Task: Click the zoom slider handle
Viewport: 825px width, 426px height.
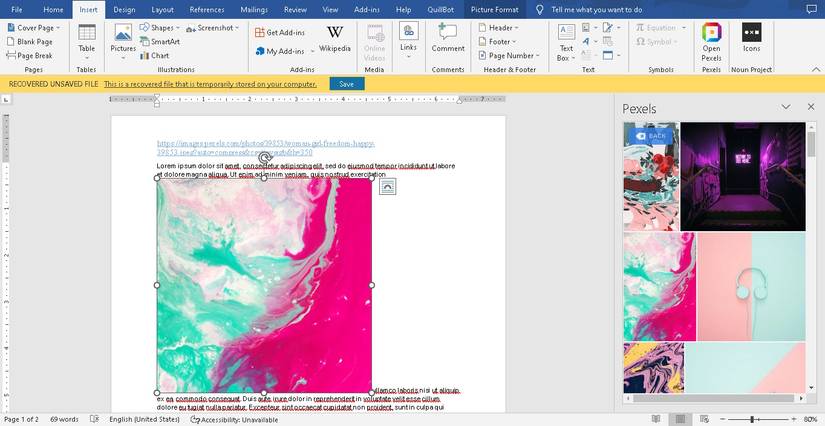Action: click(752, 419)
